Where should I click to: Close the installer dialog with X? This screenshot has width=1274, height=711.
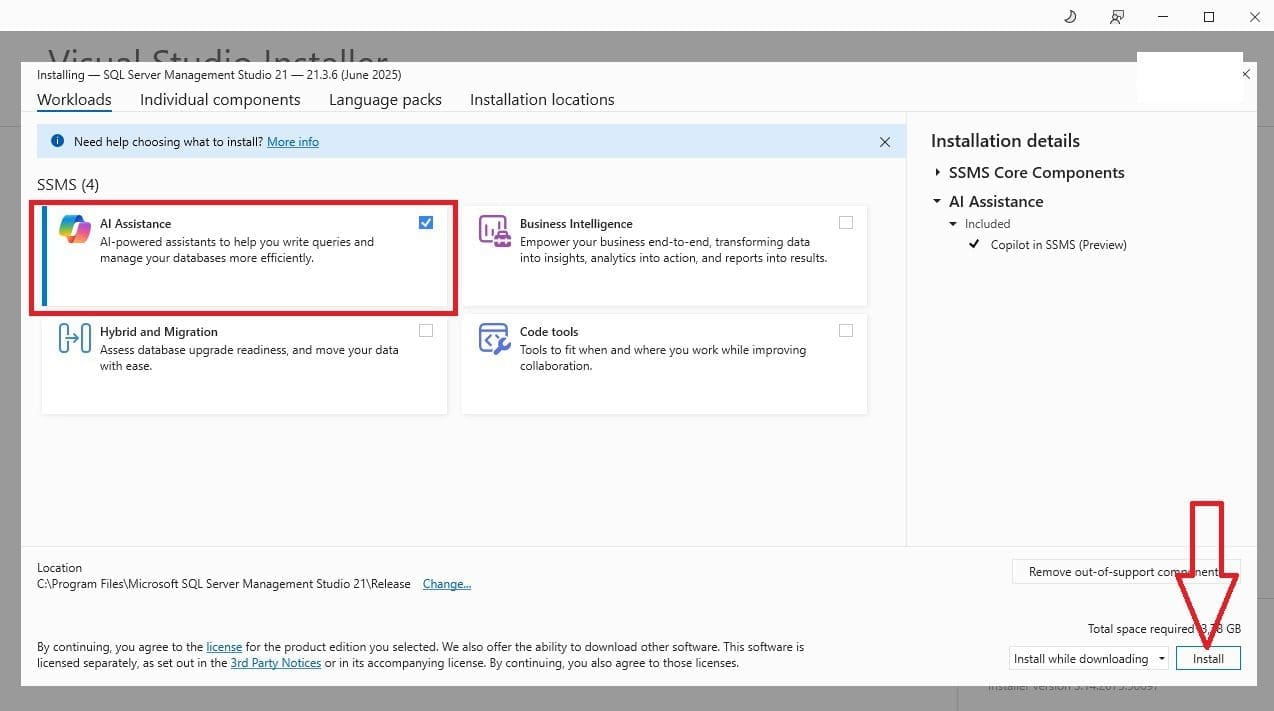(1246, 74)
